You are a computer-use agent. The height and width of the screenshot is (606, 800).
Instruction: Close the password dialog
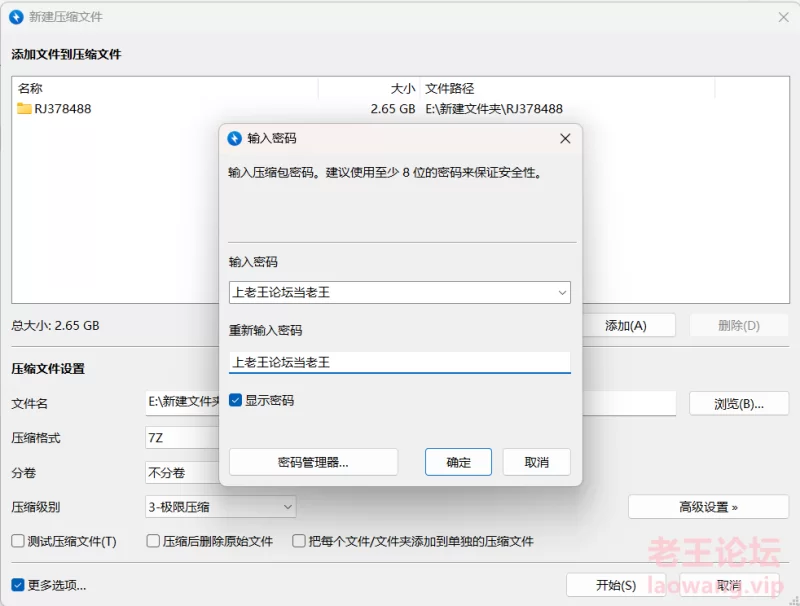pos(565,138)
